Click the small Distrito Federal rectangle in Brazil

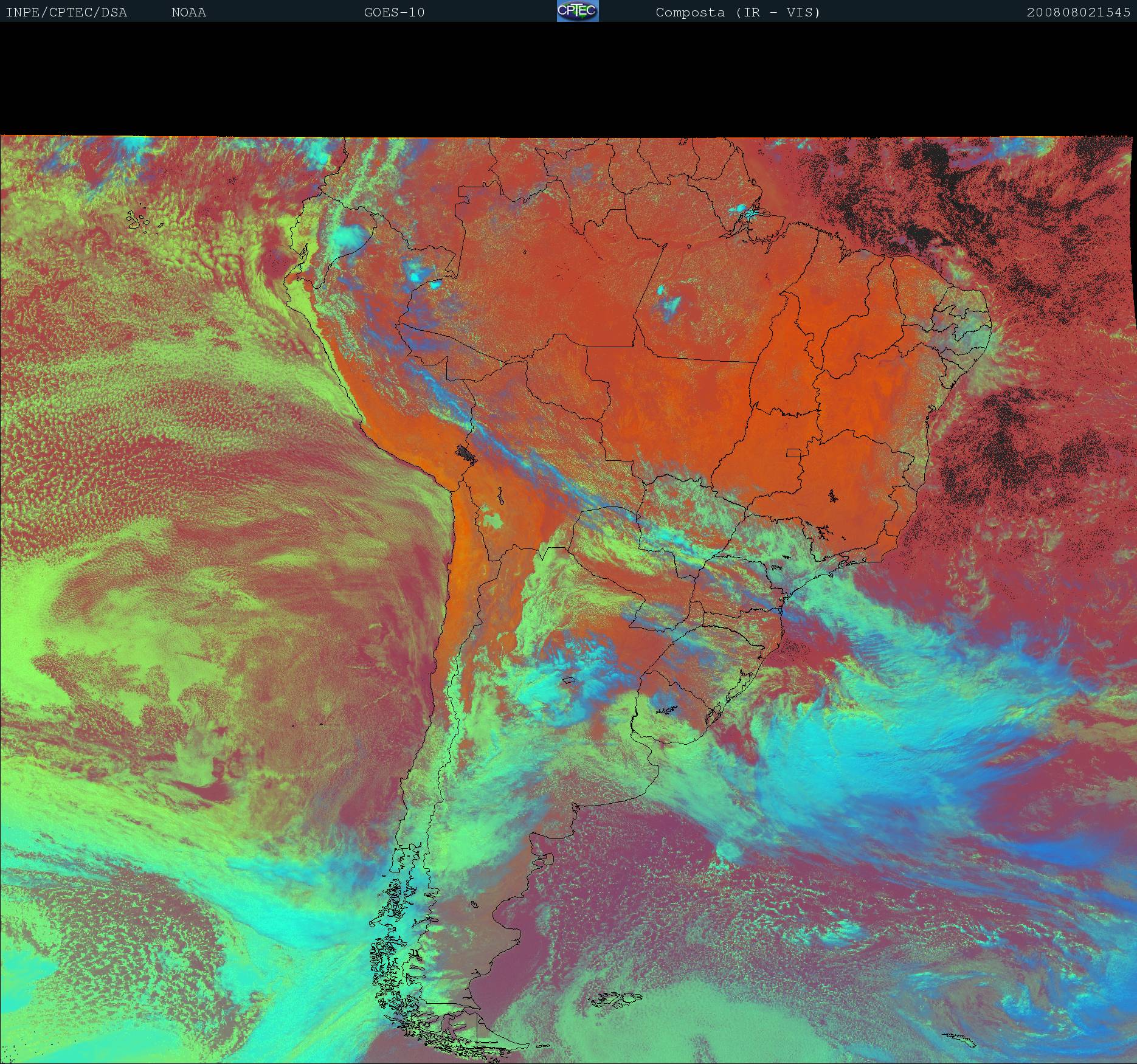tap(793, 452)
